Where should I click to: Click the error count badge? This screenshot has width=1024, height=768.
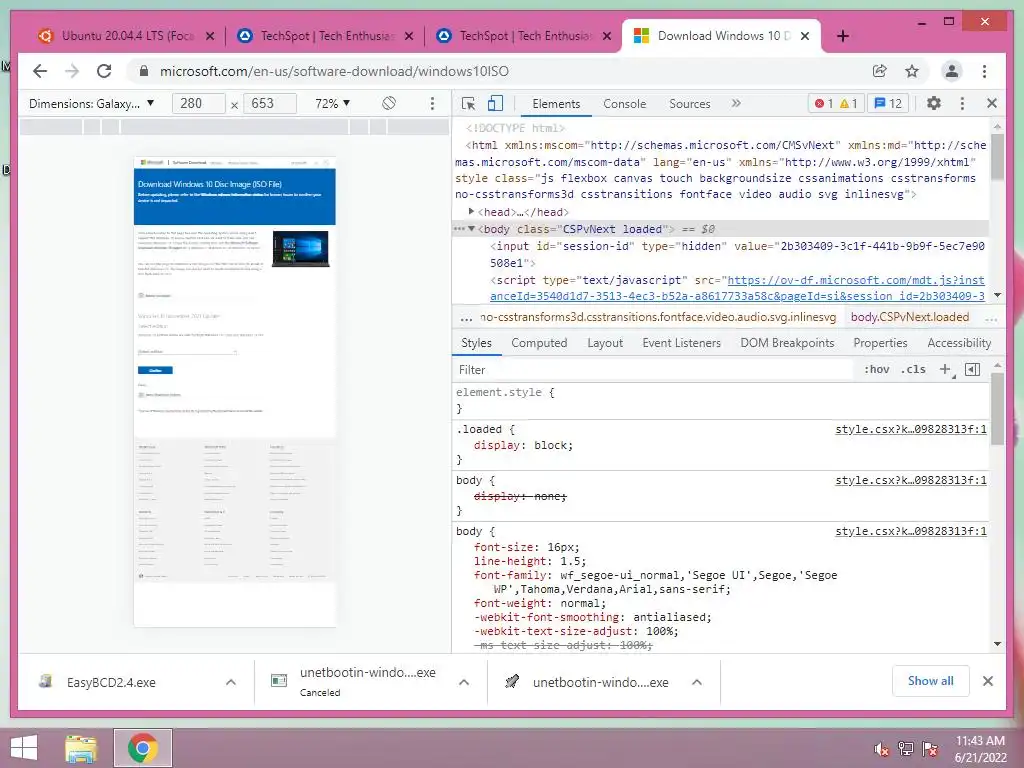(824, 103)
